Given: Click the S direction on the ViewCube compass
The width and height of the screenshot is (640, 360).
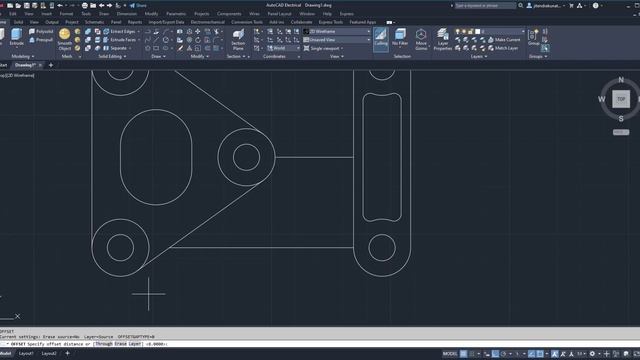Looking at the screenshot, I should [x=621, y=119].
